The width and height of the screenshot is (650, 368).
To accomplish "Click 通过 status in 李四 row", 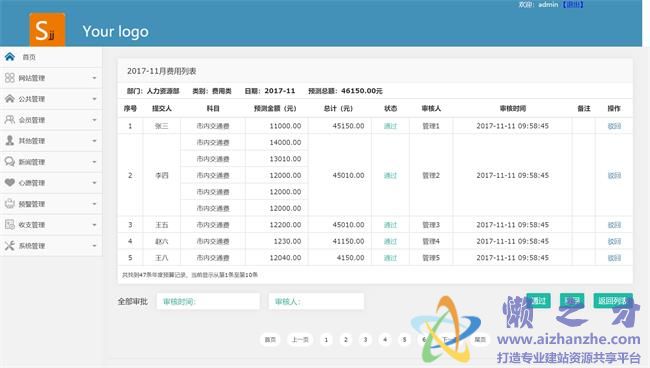I will click(390, 176).
